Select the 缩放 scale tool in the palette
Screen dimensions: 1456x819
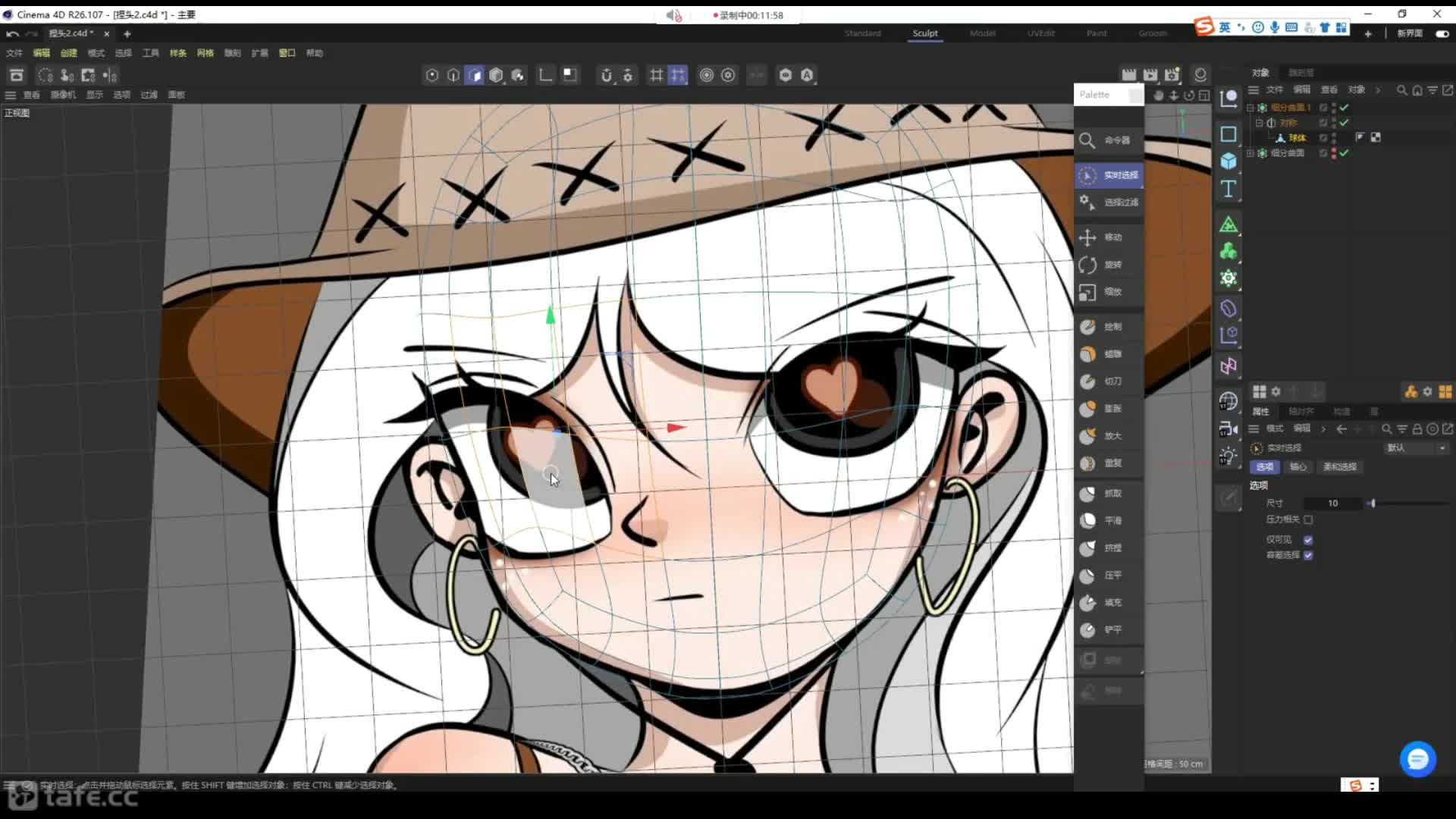tap(1108, 292)
